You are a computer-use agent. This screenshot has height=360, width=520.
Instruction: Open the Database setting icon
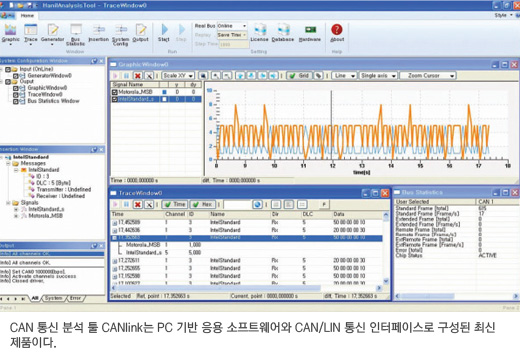283,33
